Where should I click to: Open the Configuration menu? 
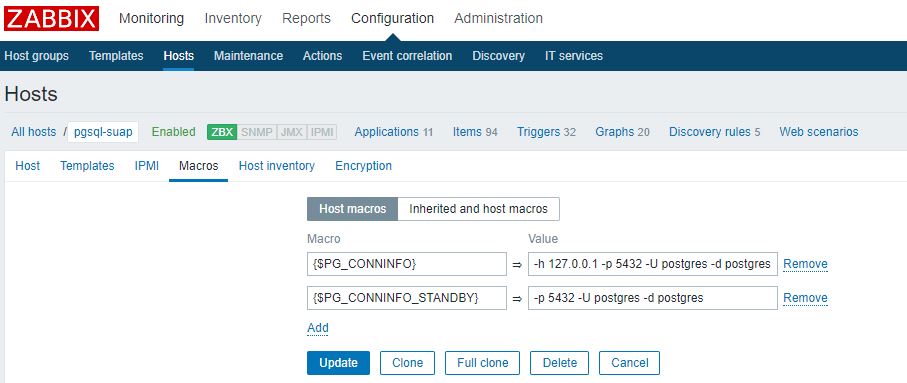pyautogui.click(x=392, y=19)
